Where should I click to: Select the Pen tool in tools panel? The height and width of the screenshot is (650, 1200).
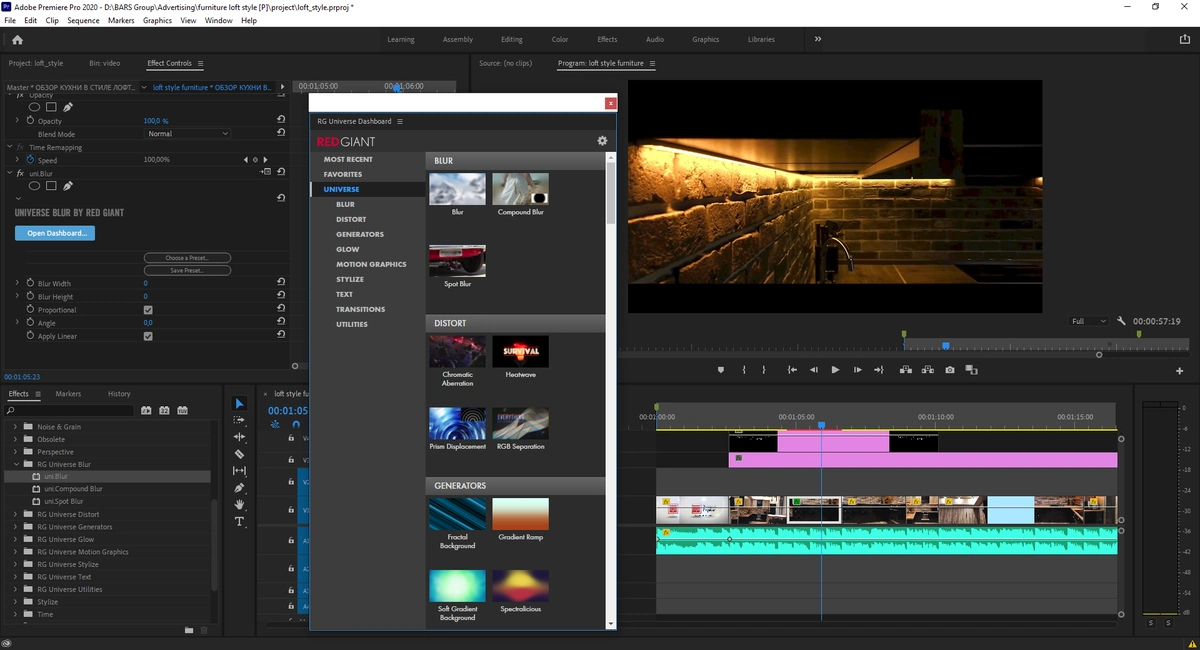coord(239,488)
